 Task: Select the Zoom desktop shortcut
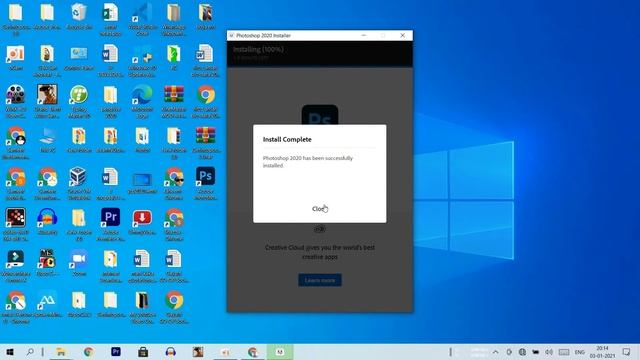click(79, 263)
